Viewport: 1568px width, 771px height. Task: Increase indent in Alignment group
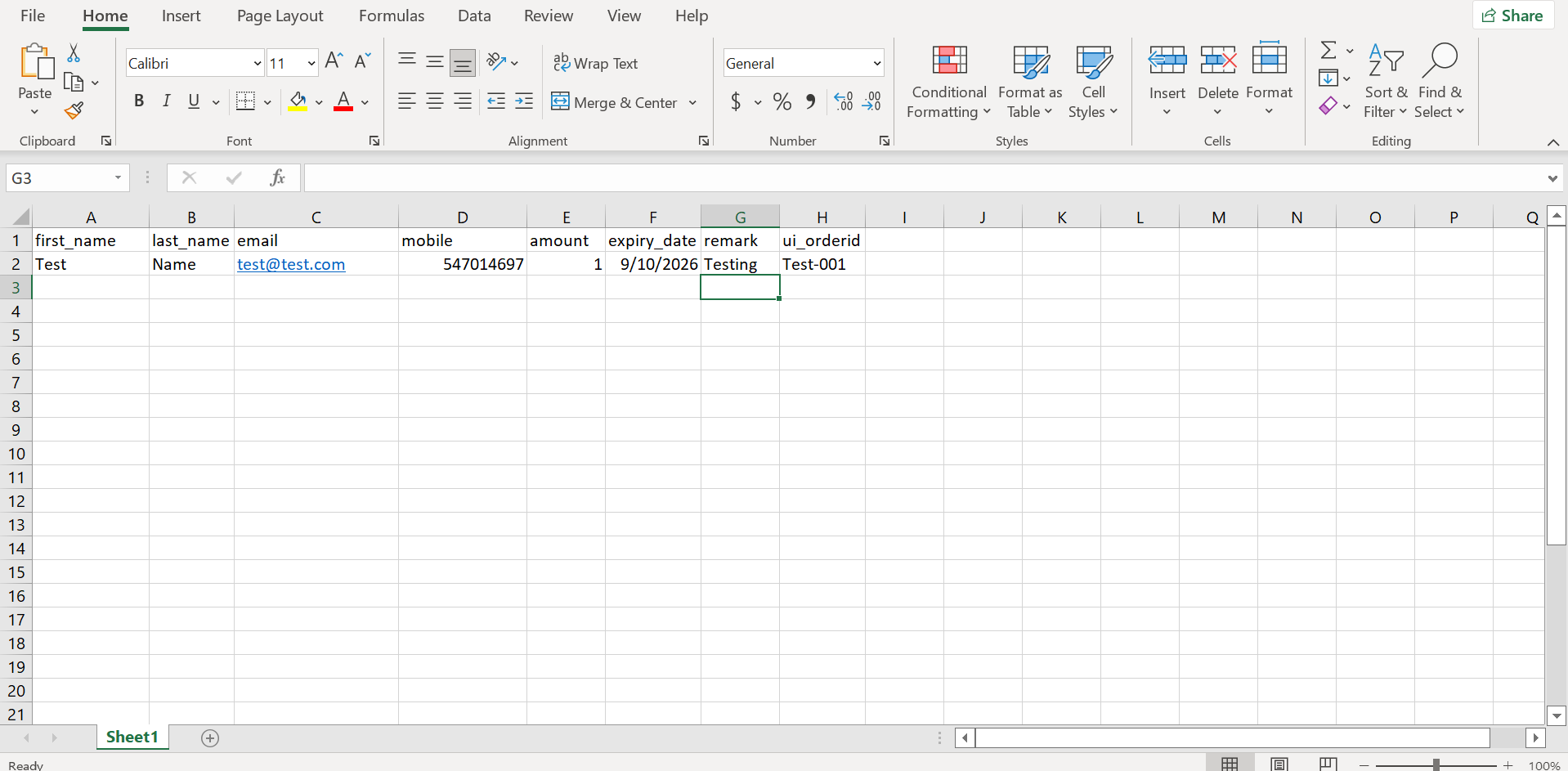coord(524,101)
